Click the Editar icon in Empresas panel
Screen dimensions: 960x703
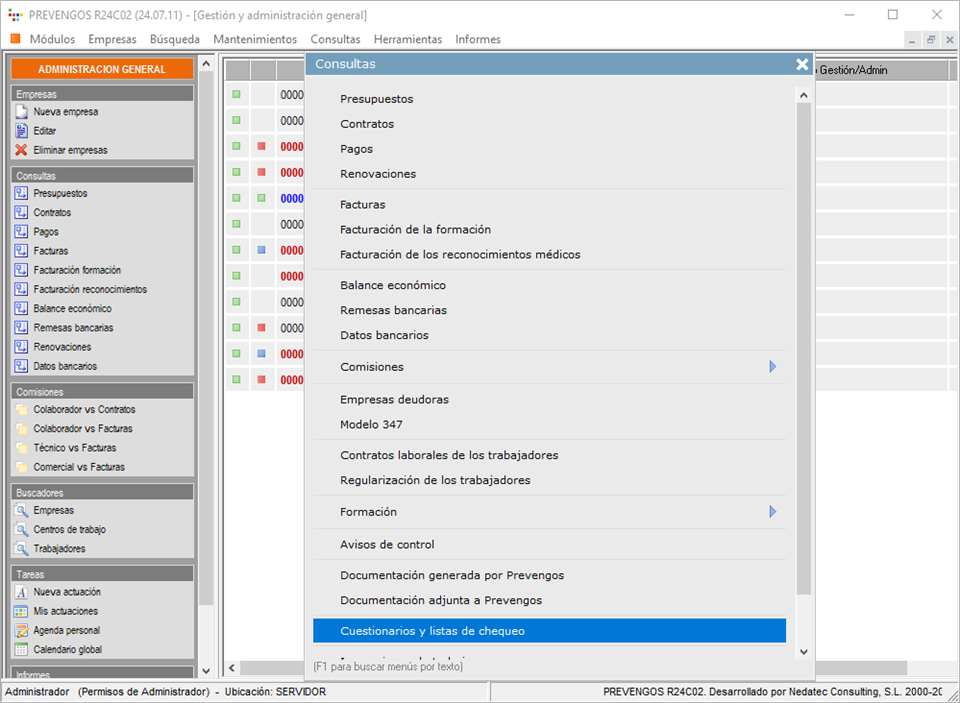coord(21,131)
